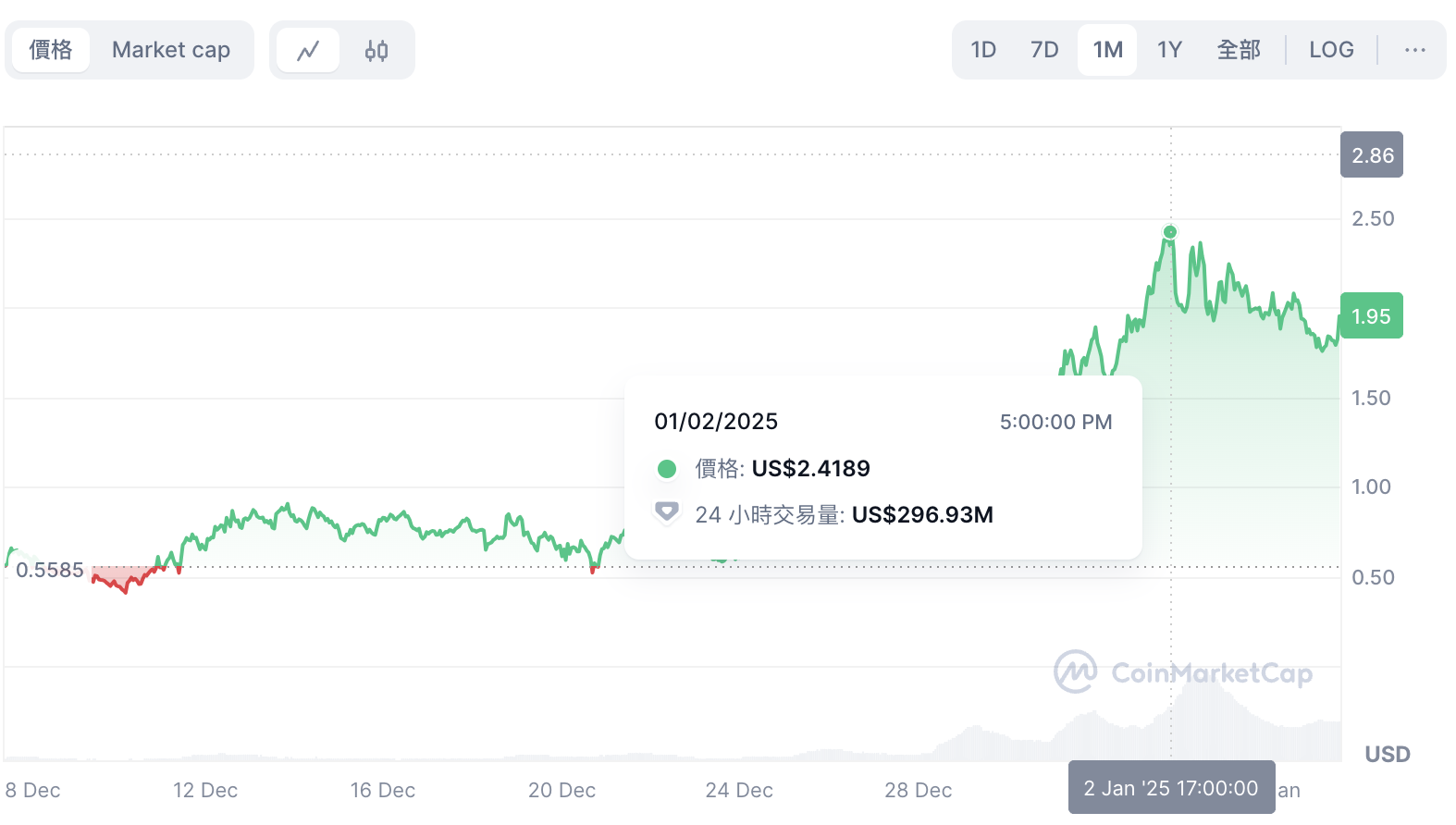Select the 價格 tab
This screenshot has height=825, width=1456.
click(51, 50)
